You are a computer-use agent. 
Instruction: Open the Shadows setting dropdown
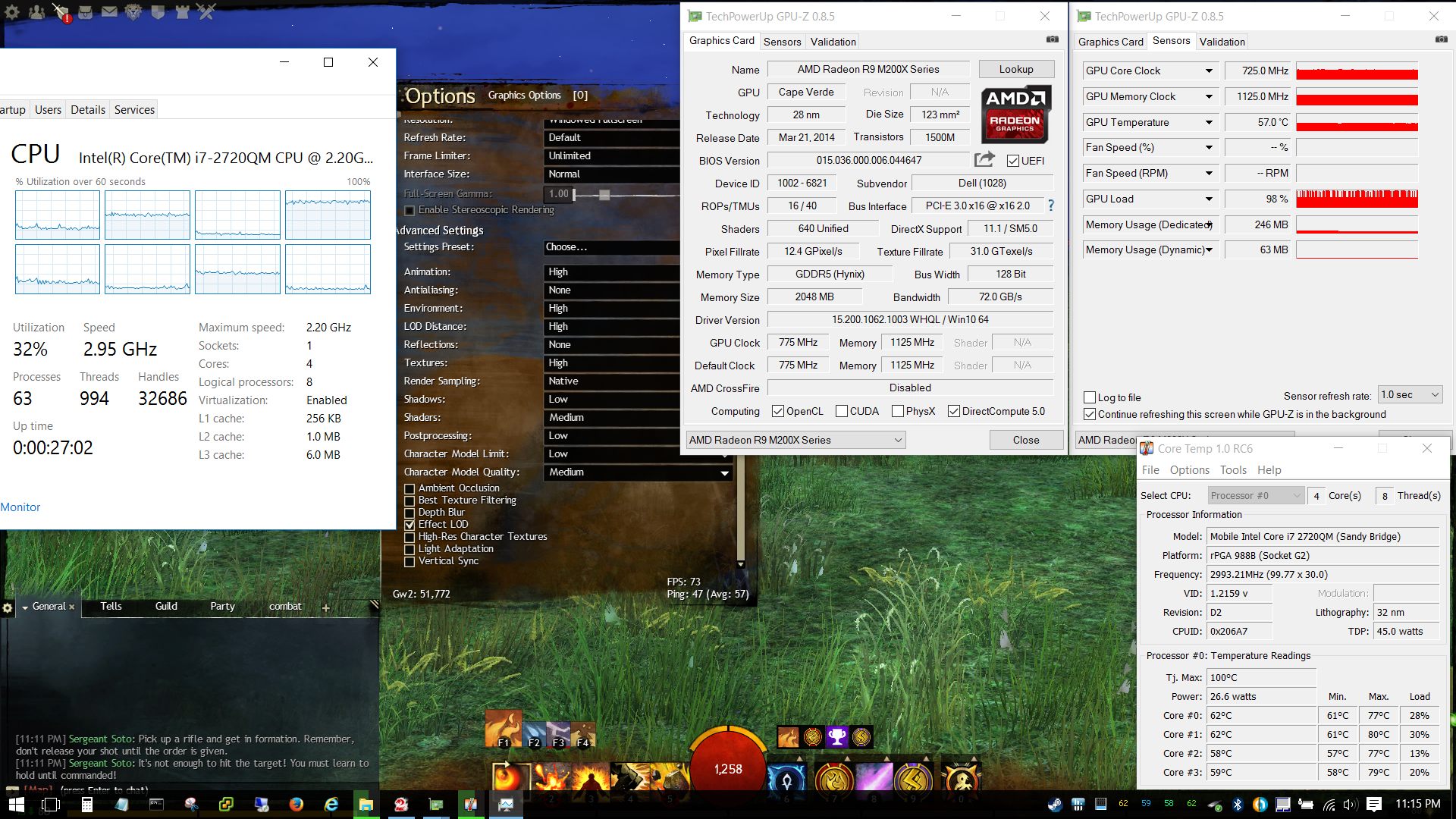611,400
